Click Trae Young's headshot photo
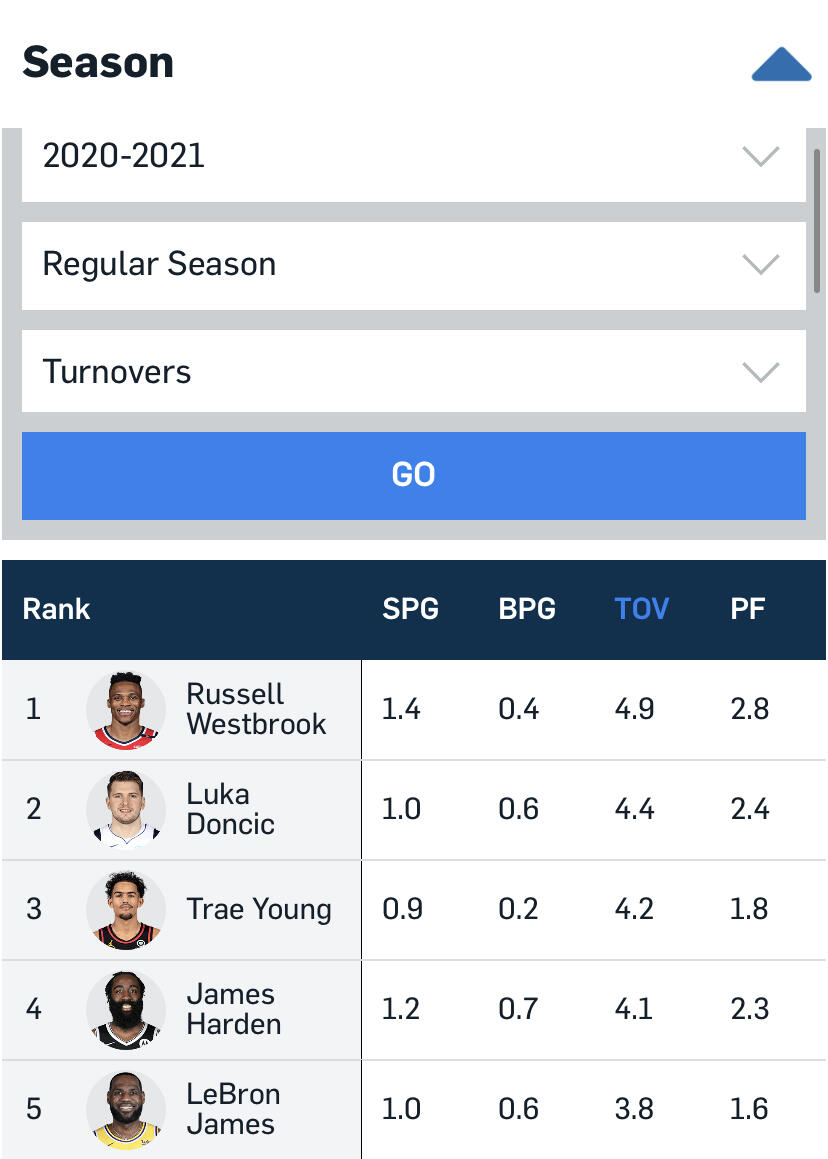The width and height of the screenshot is (828, 1159). (126, 910)
